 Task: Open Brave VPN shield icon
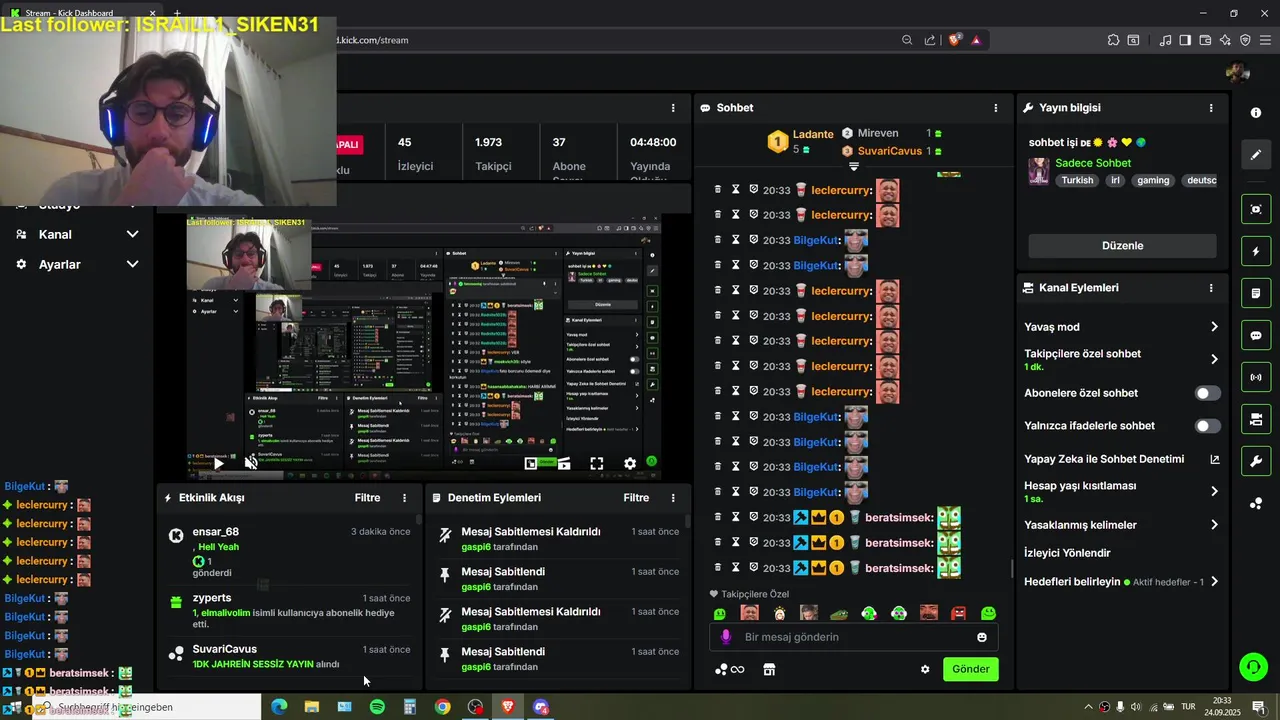[1245, 40]
